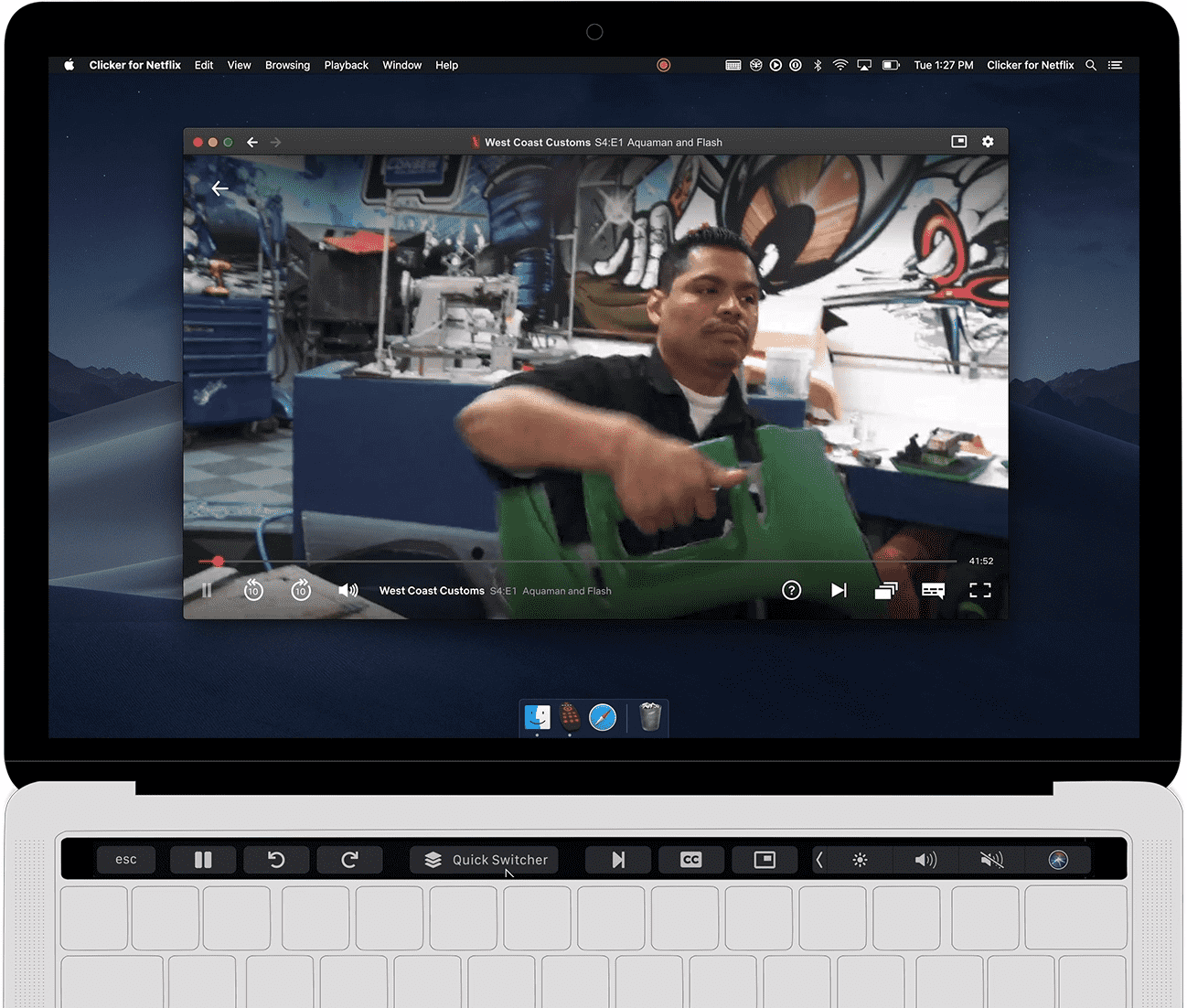
Task: Open the View menu
Action: tap(239, 65)
